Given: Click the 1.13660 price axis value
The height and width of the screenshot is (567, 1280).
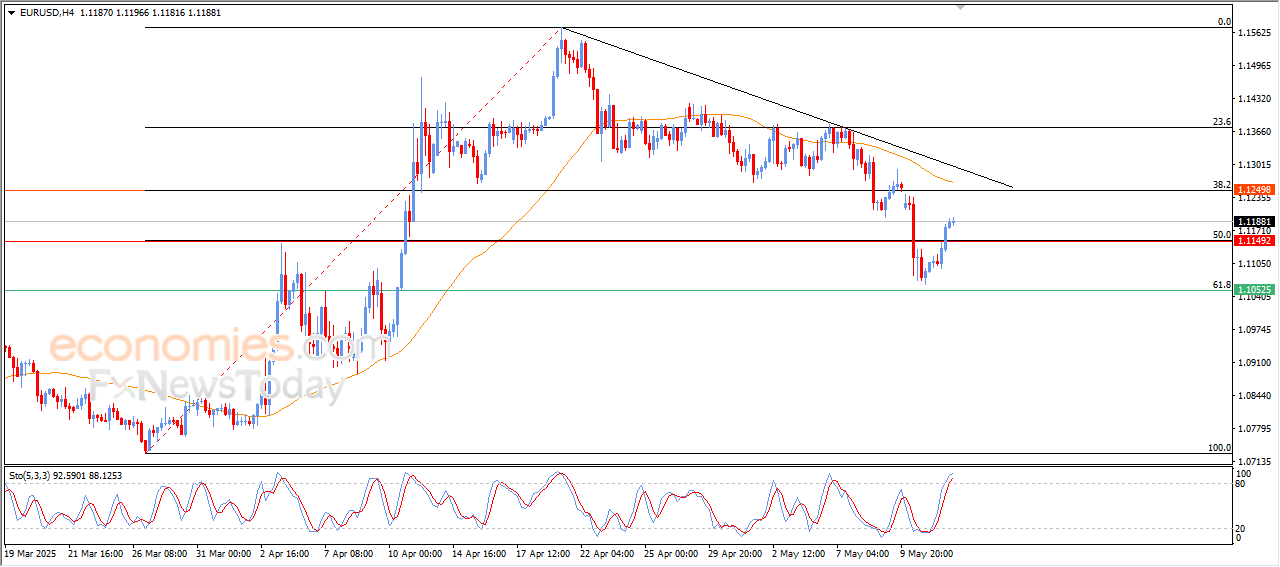Looking at the screenshot, I should (1254, 133).
